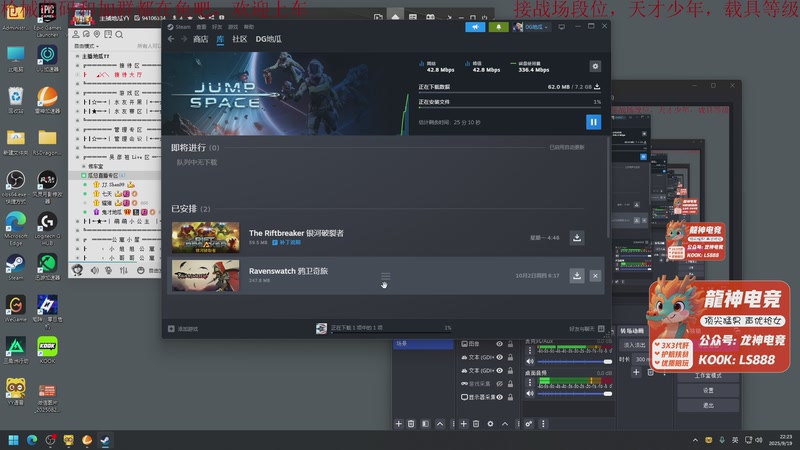The height and width of the screenshot is (450, 800).
Task: Grab the Ravenswatch row reorder handle
Action: (385, 276)
